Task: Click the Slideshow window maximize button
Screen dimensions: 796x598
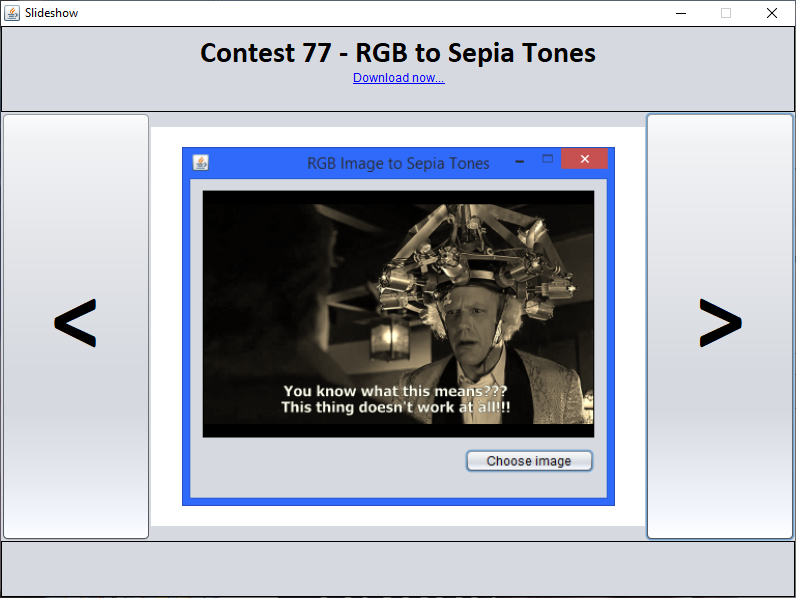Action: tap(726, 13)
